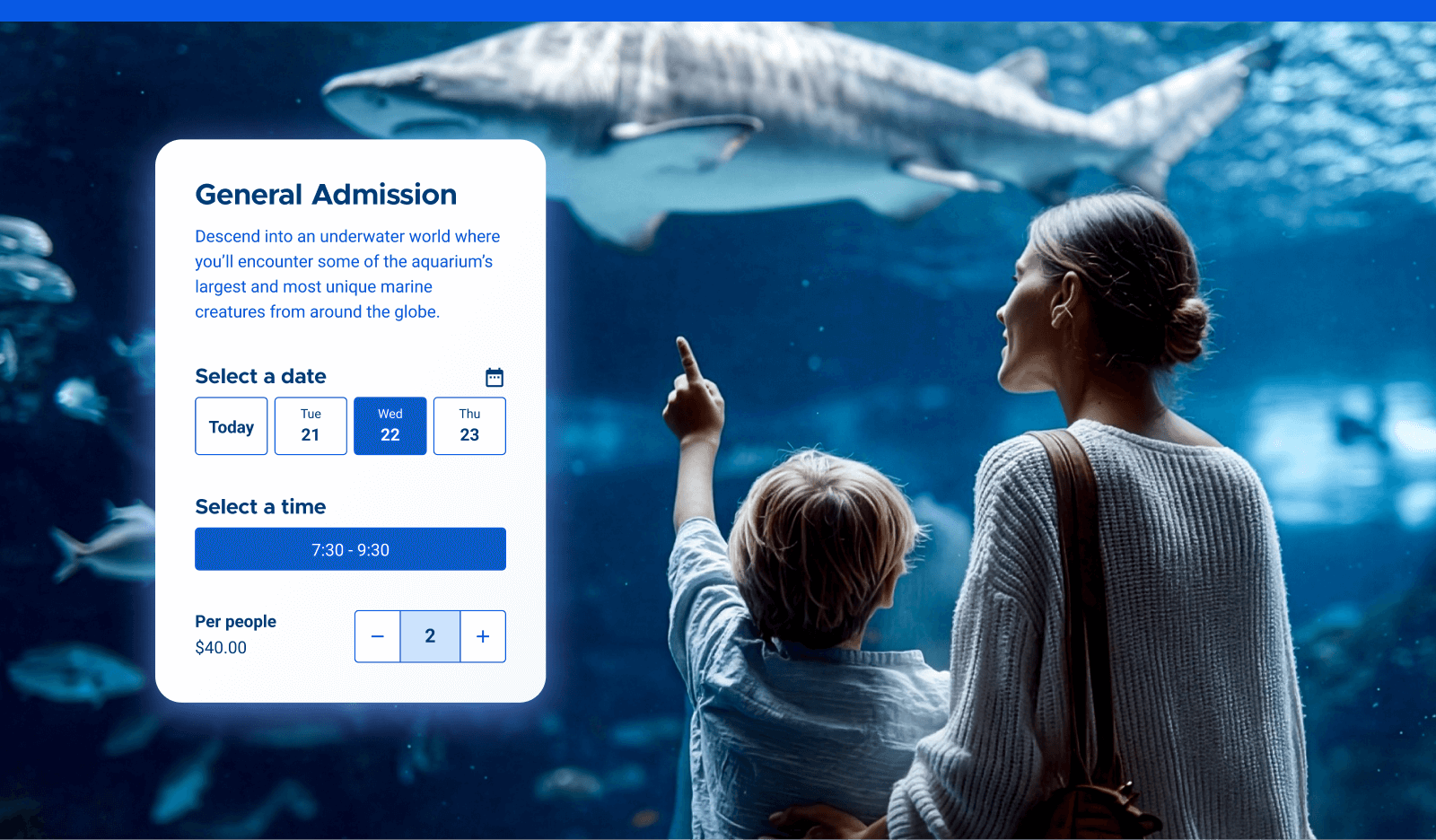
Task: Click the General Admission heading
Action: (x=326, y=194)
